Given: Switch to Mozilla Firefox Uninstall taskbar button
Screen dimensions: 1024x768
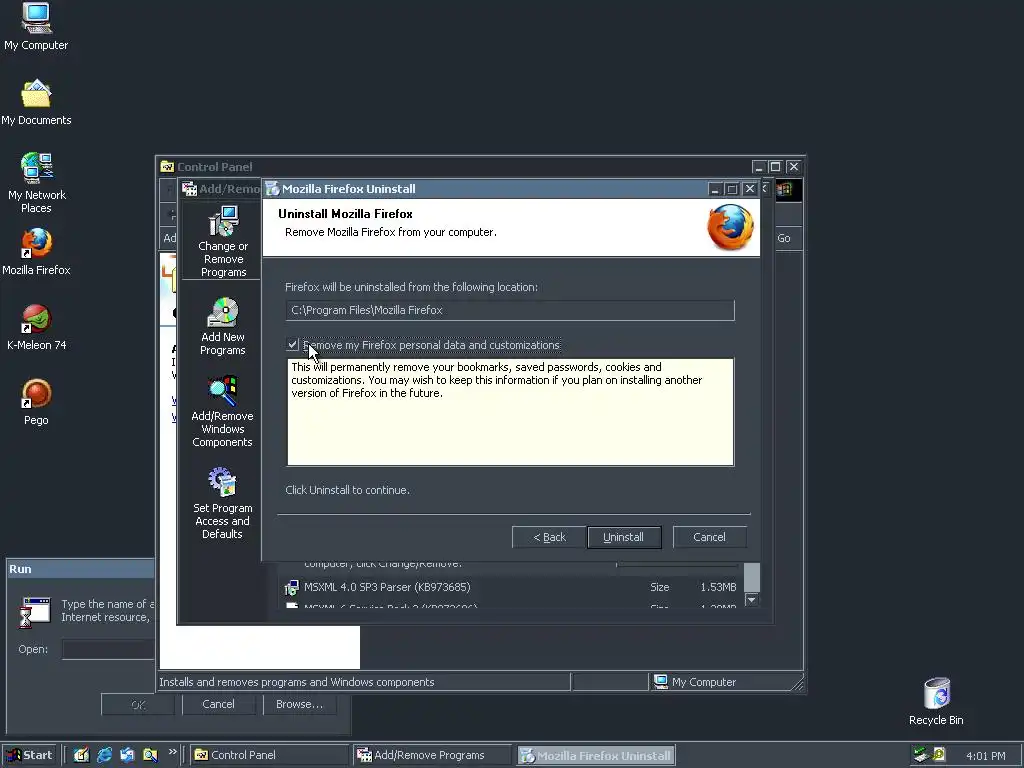Looking at the screenshot, I should (596, 755).
